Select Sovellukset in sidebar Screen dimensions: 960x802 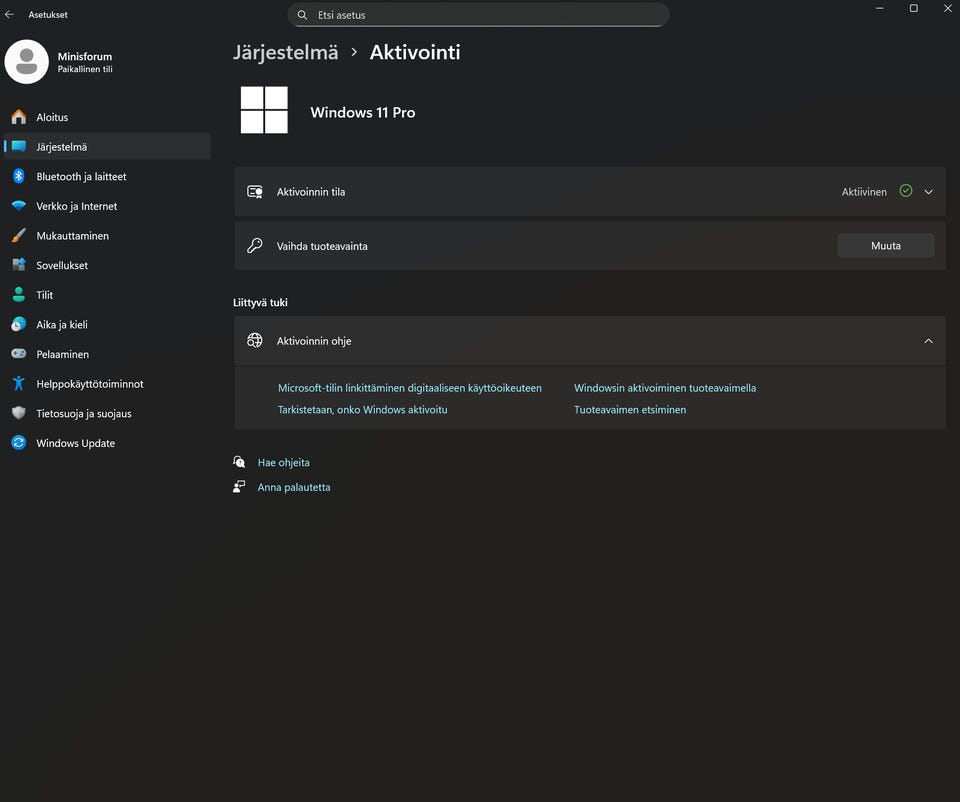coord(108,265)
